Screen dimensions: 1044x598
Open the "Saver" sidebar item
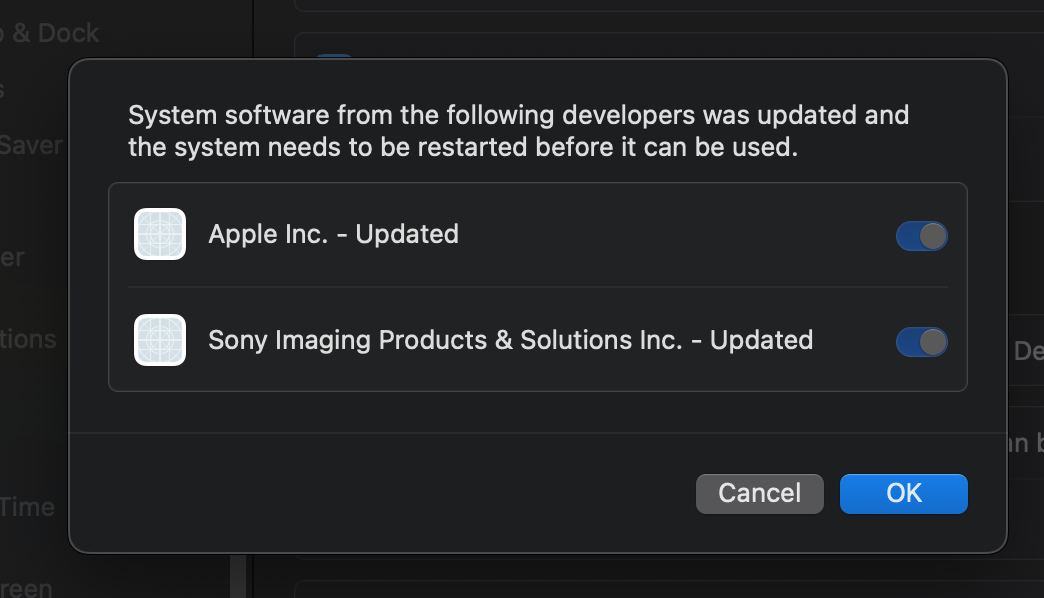click(x=30, y=145)
